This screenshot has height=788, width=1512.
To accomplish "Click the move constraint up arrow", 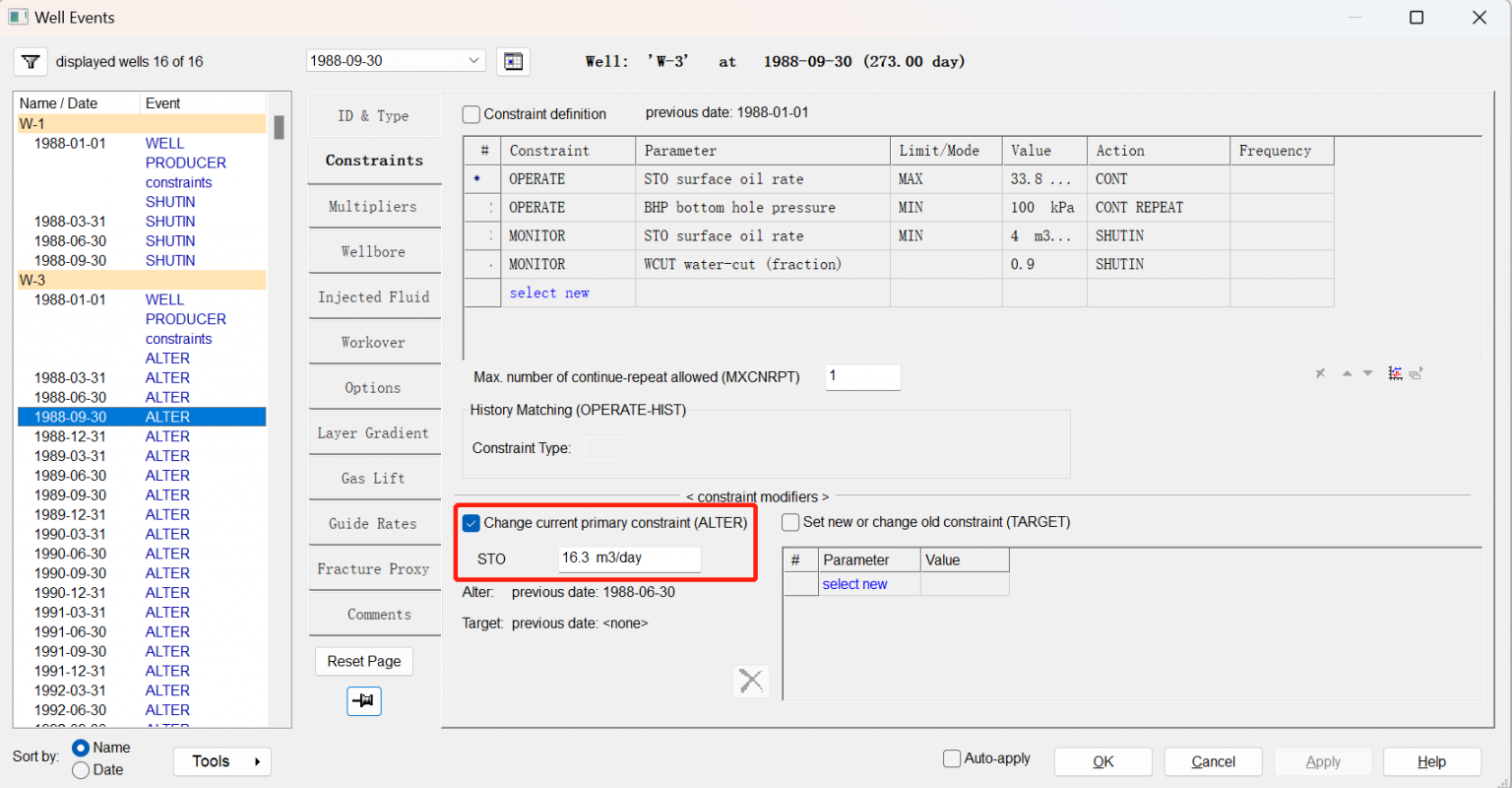I will pyautogui.click(x=1347, y=373).
